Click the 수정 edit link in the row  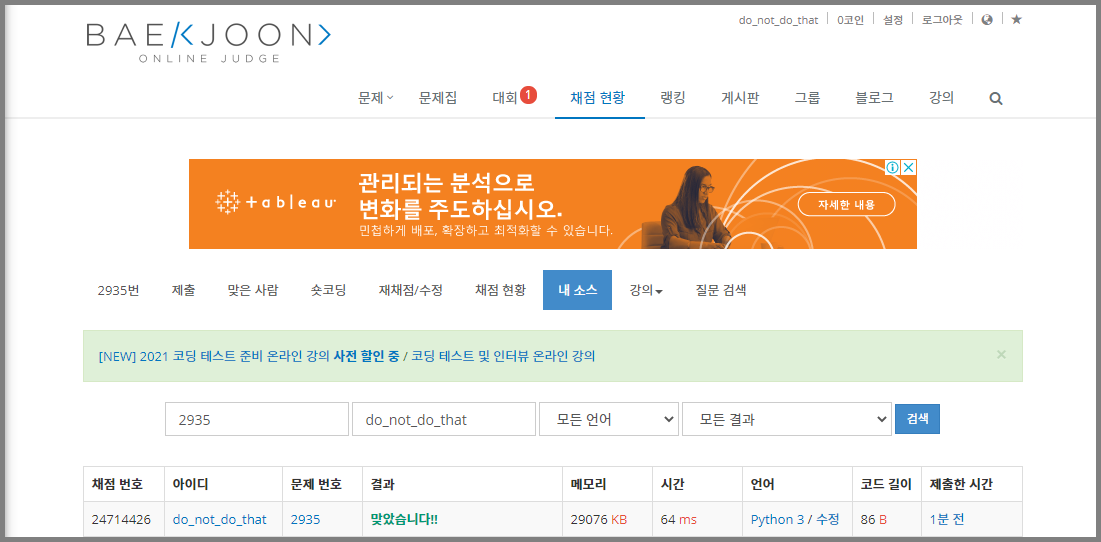point(827,520)
